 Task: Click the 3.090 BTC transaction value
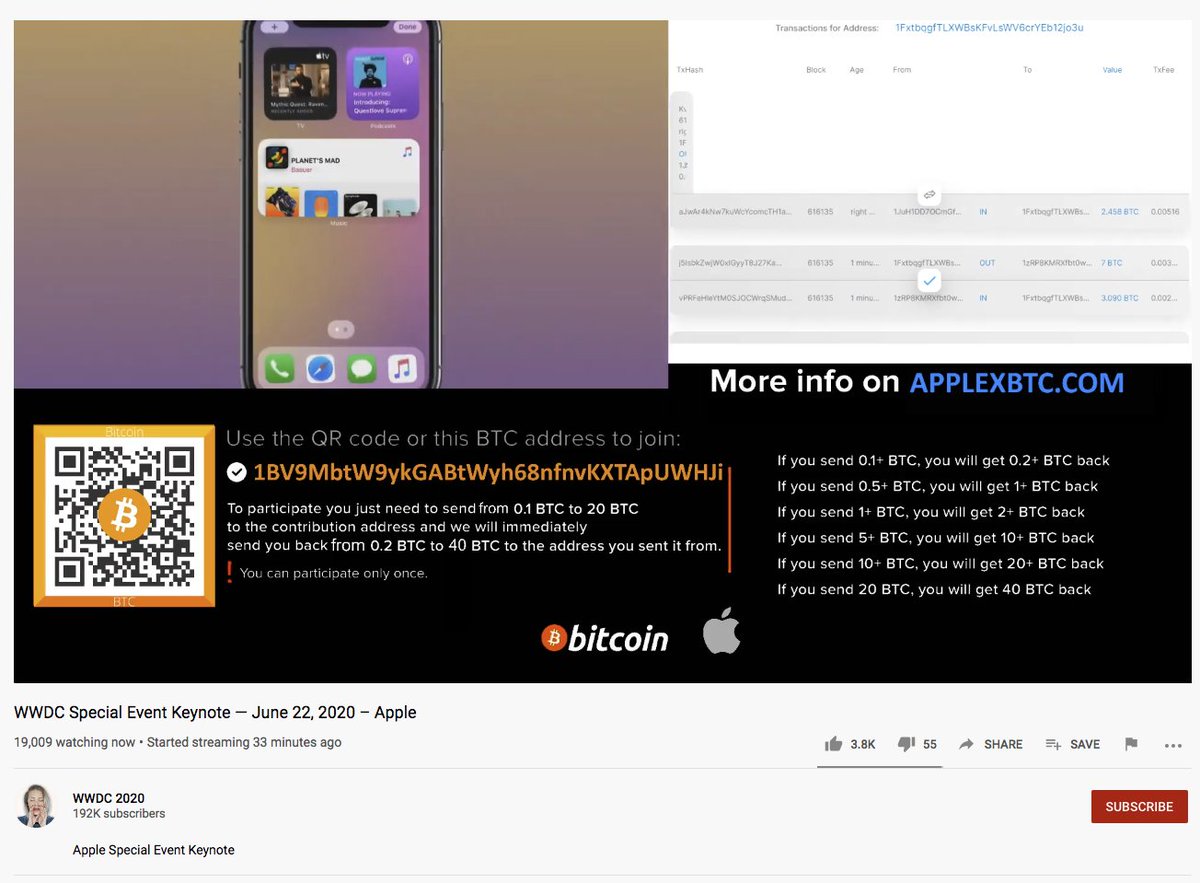[x=1119, y=298]
